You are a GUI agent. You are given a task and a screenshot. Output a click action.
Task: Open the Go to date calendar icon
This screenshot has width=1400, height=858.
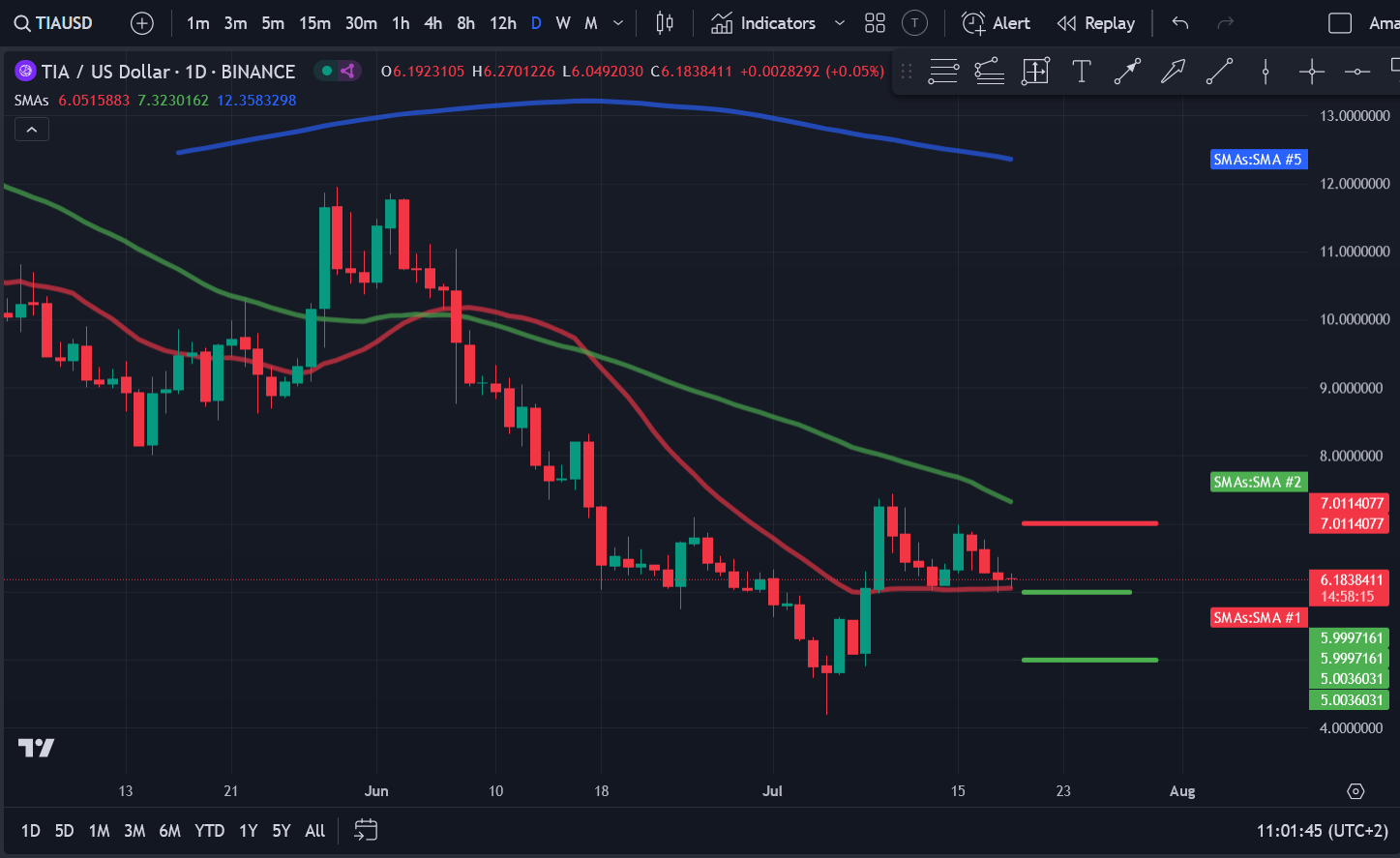tap(366, 830)
